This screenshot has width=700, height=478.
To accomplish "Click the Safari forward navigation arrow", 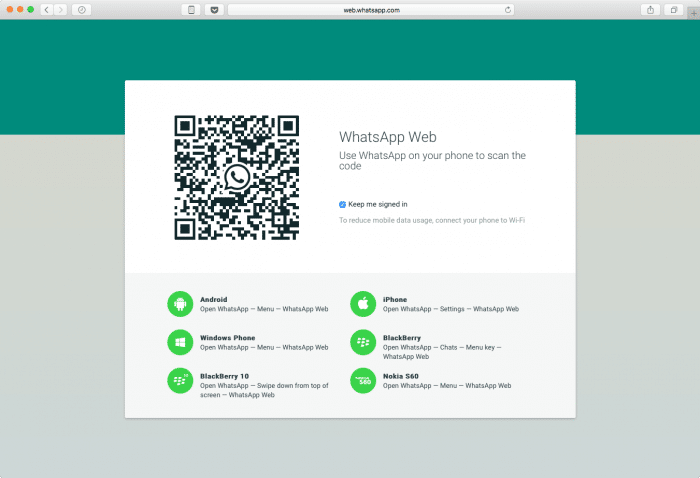I will point(60,10).
